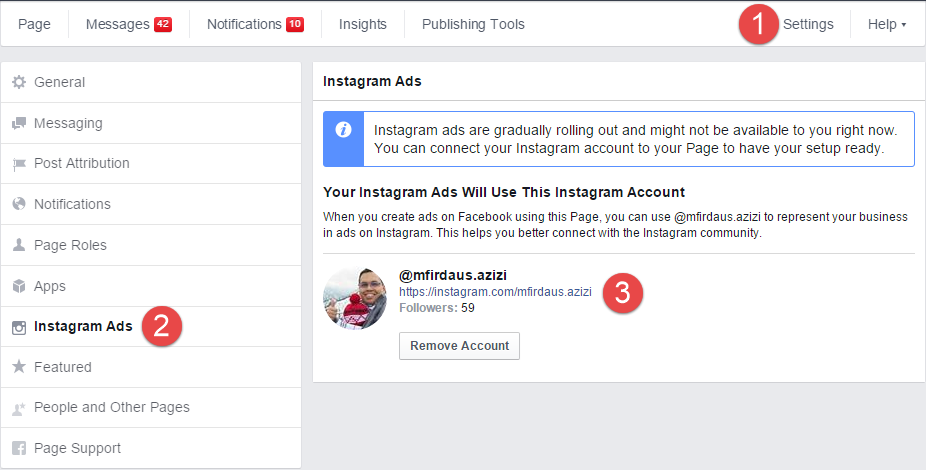Click the red 42 Messages badge

click(162, 24)
